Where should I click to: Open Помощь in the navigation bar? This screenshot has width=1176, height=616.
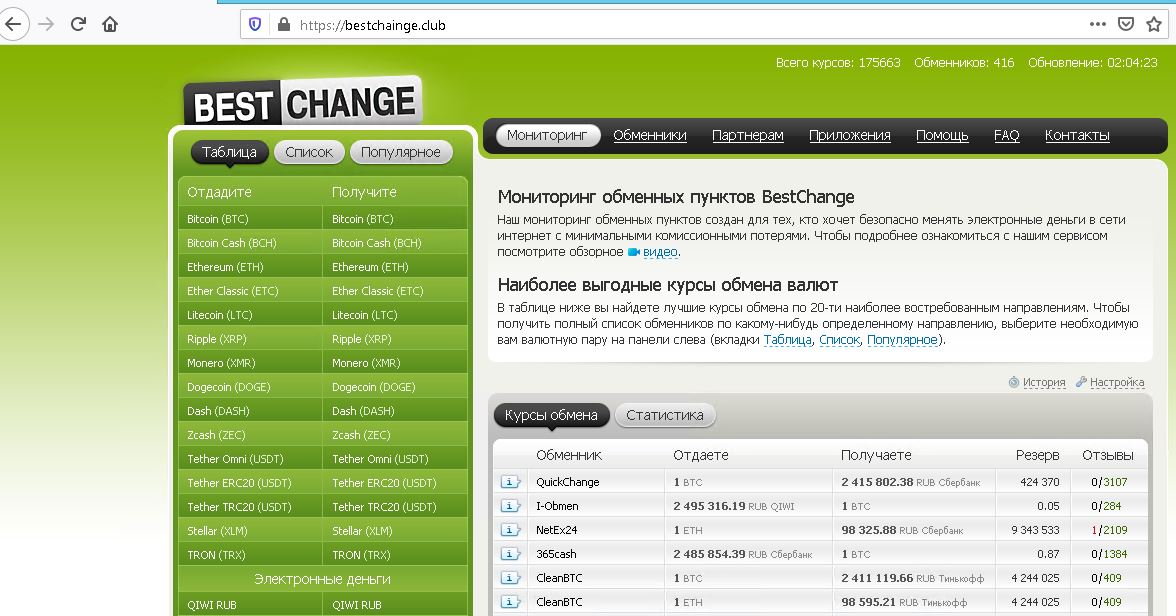tap(942, 136)
